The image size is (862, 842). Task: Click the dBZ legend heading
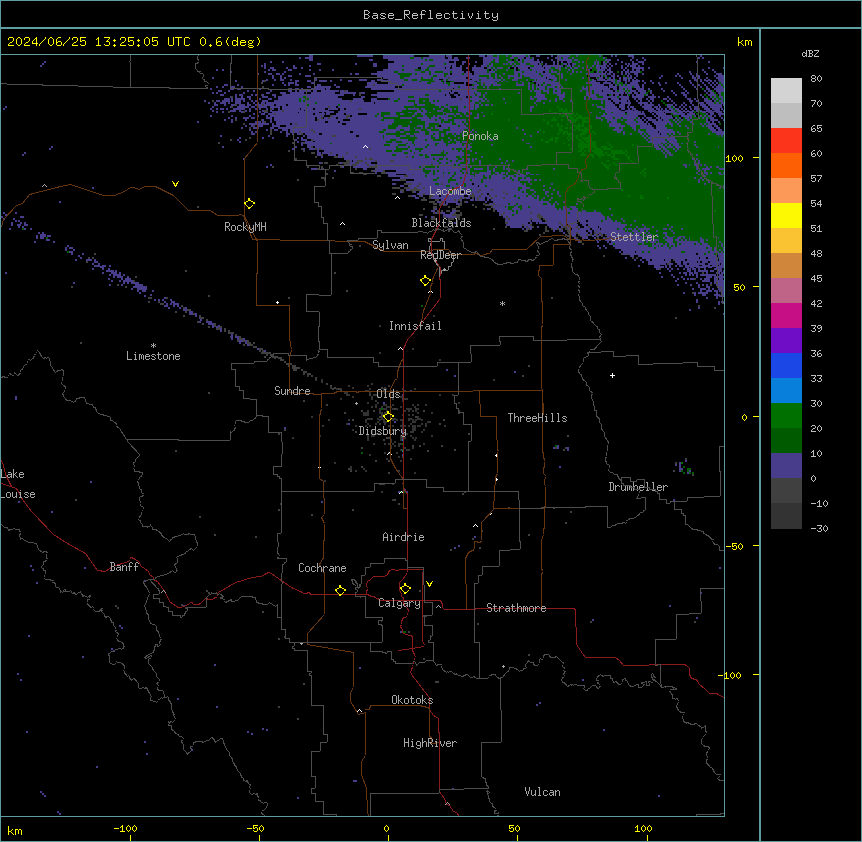pyautogui.click(x=810, y=53)
